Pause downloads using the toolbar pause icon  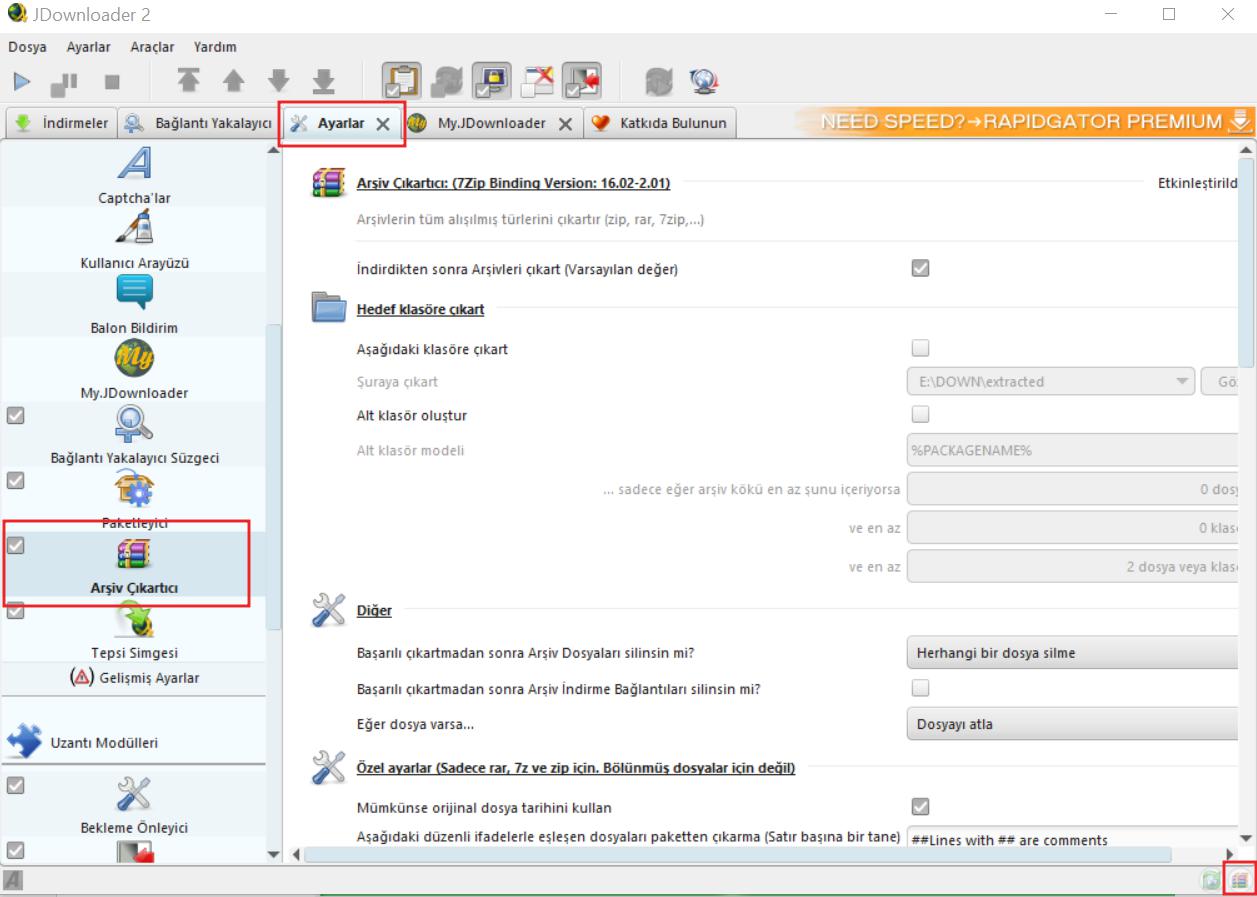64,82
